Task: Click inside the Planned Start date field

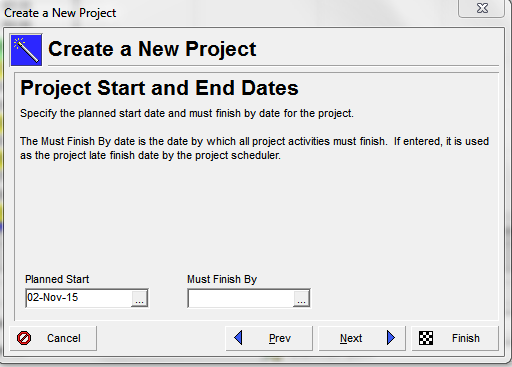Action: click(79, 298)
